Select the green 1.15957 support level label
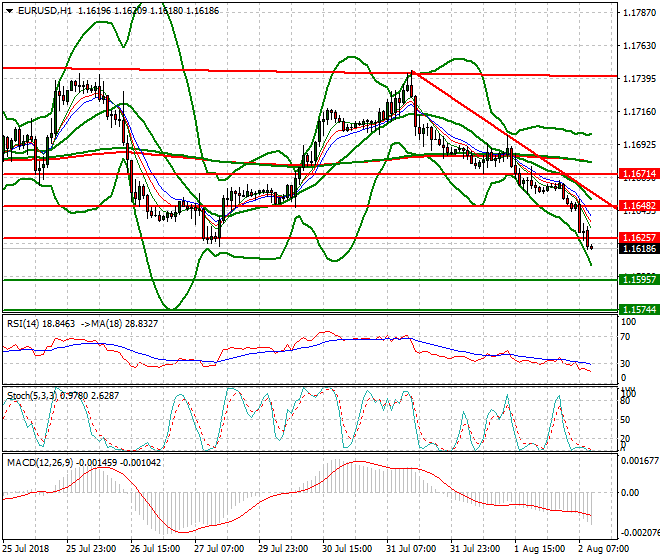660x560 pixels. click(x=639, y=279)
